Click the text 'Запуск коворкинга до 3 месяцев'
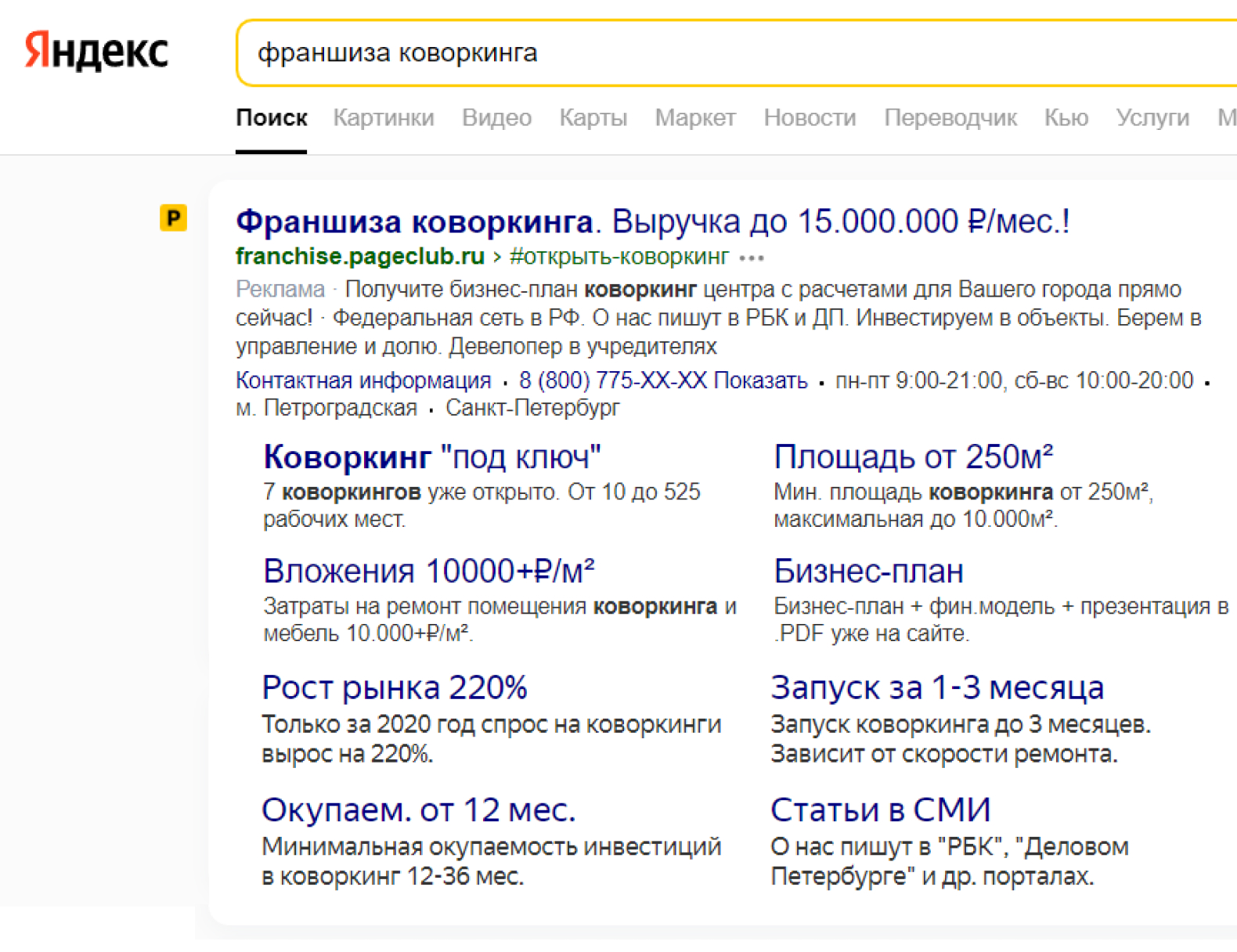Image resolution: width=1237 pixels, height=952 pixels. pyautogui.click(x=958, y=724)
